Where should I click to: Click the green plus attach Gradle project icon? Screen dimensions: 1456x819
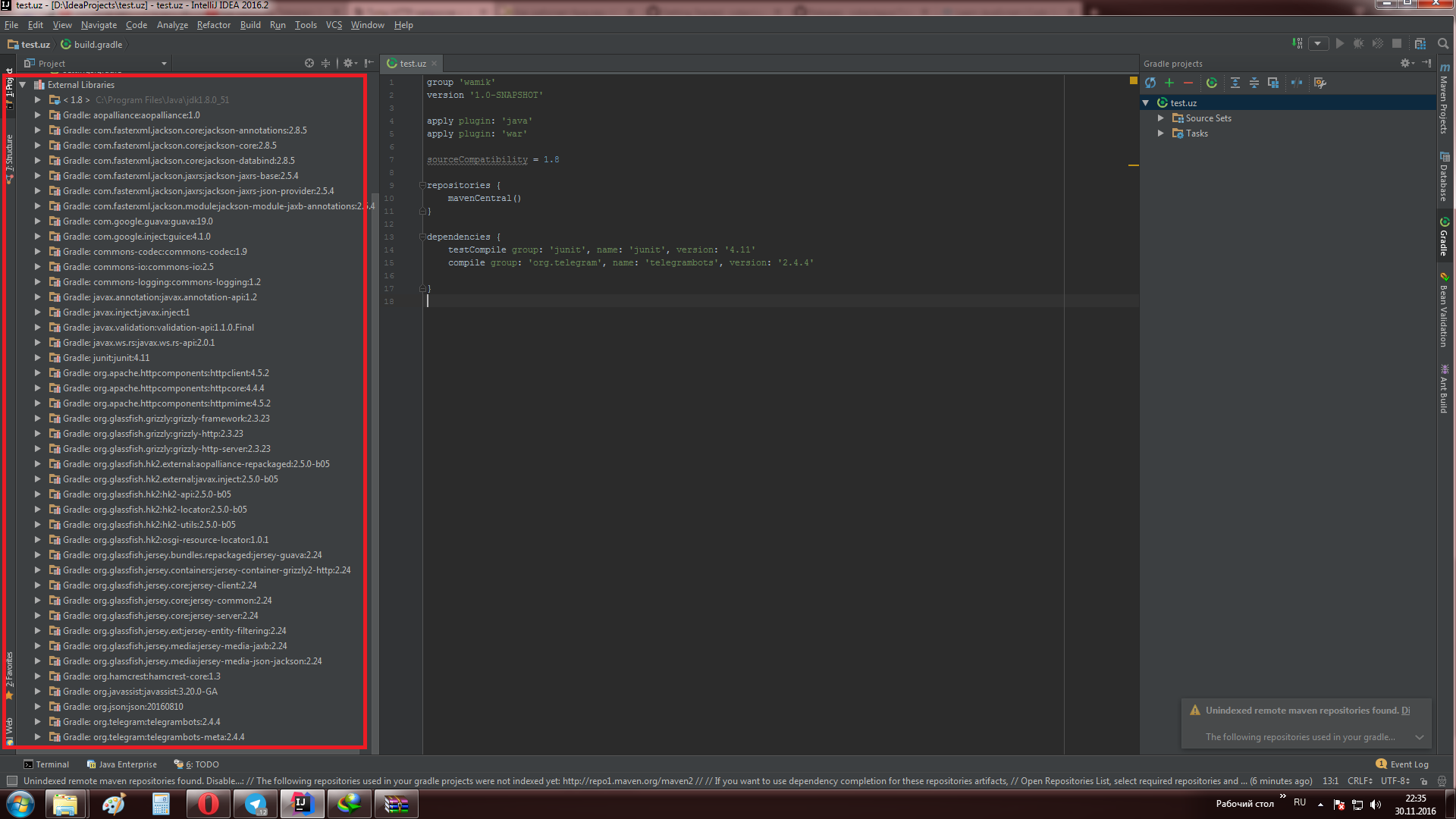pos(1169,83)
